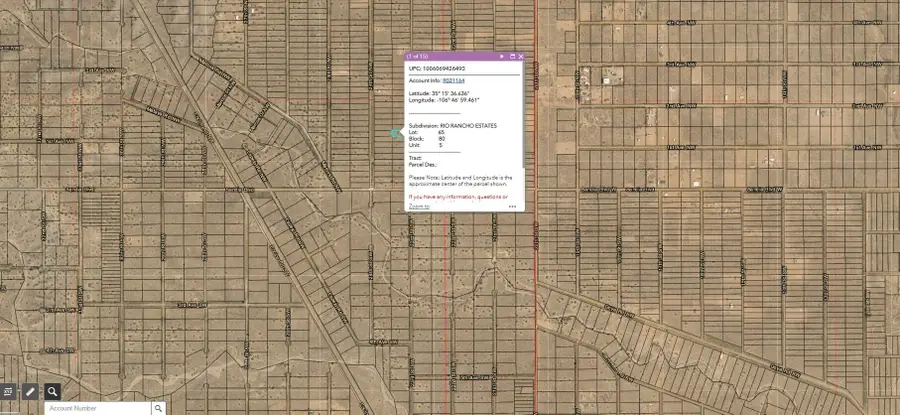Screen dimensions: 900x415
Task: Close the parcel info popup
Action: point(521,56)
